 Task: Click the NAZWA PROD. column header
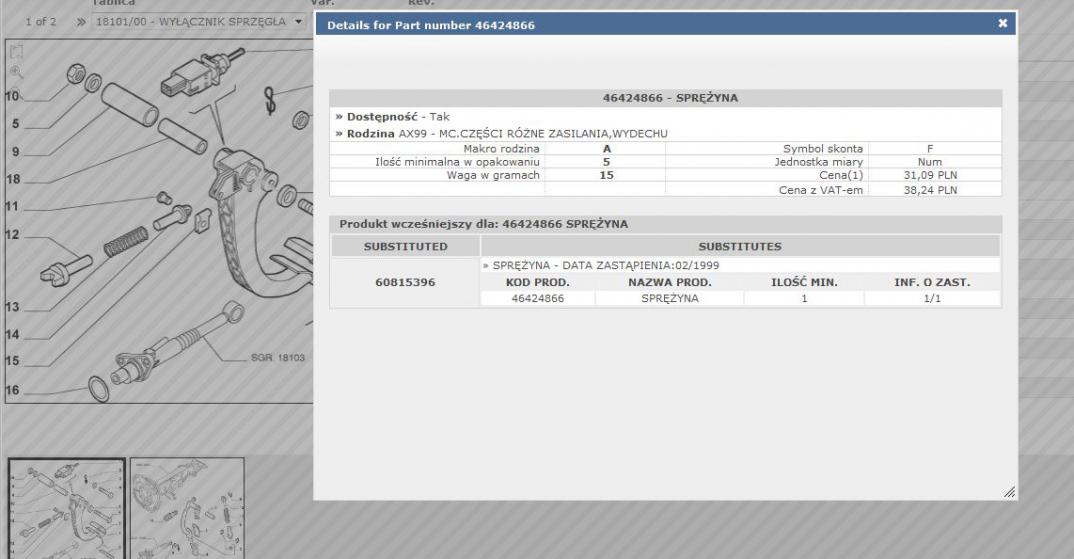670,282
